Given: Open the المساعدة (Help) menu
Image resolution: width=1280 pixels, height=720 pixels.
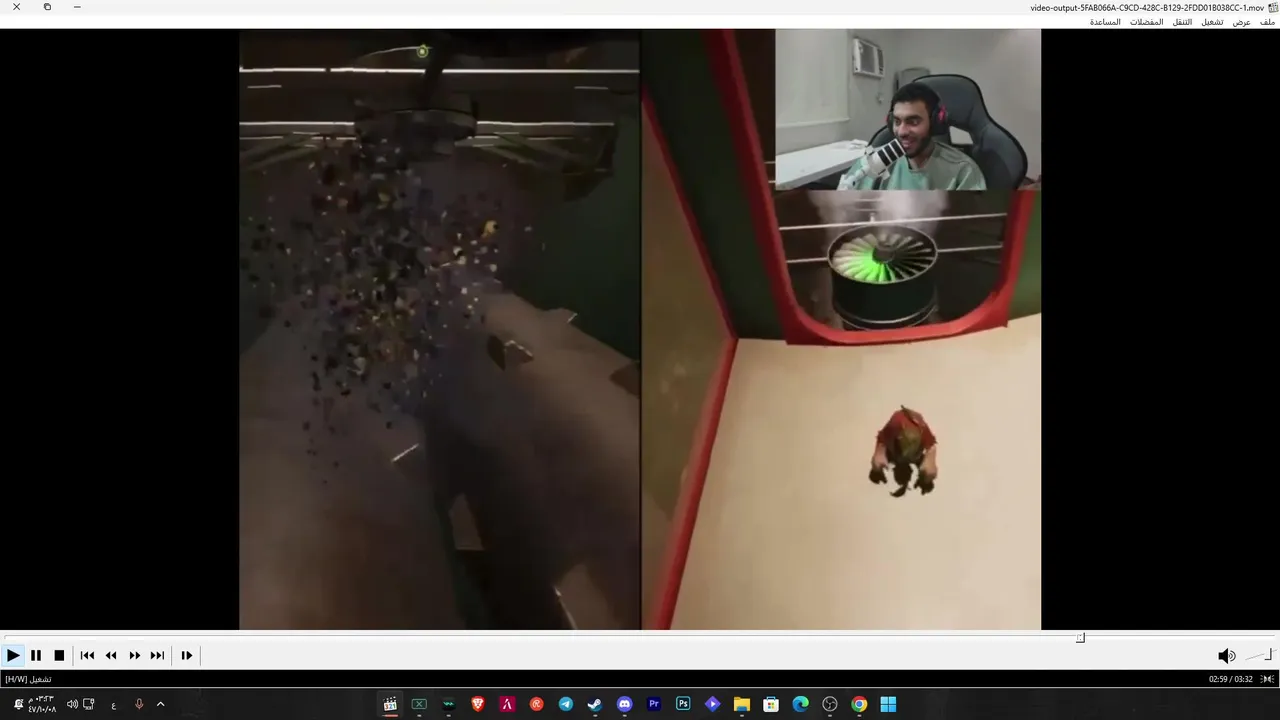Looking at the screenshot, I should (x=1105, y=22).
